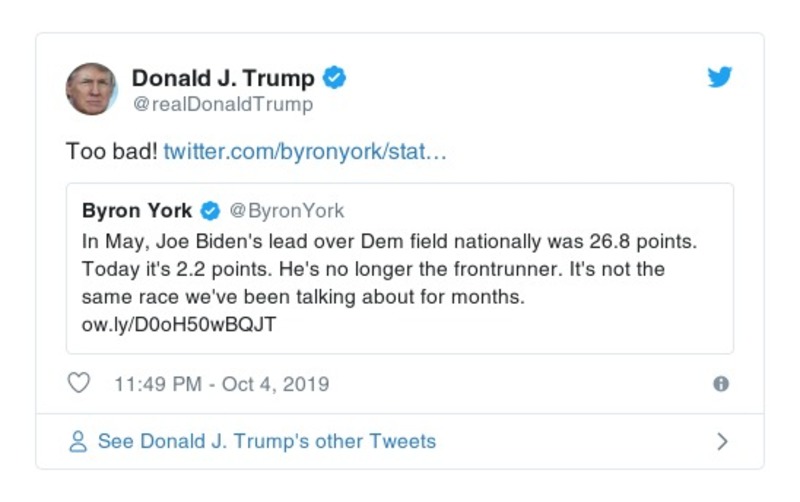Click the person icon beside other Tweets

78,441
